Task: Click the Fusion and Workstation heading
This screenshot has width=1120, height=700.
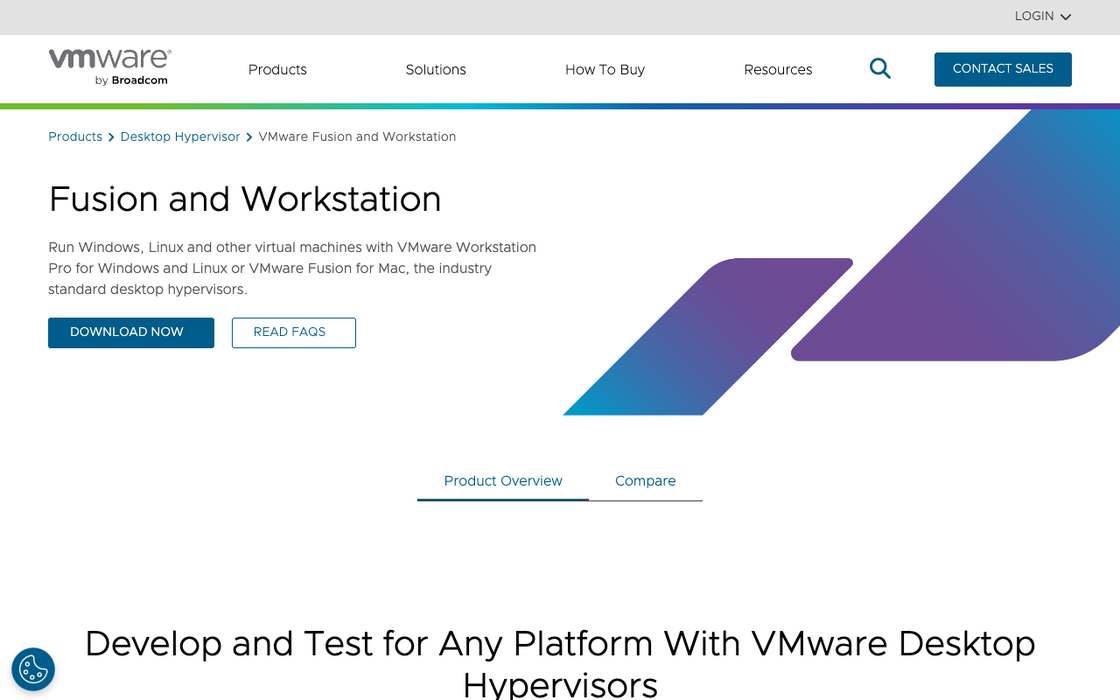Action: click(x=245, y=199)
